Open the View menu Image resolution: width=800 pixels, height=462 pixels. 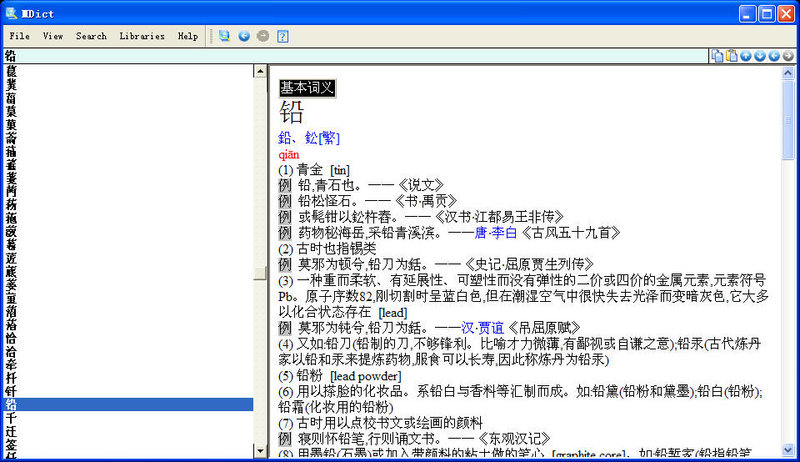pyautogui.click(x=53, y=36)
